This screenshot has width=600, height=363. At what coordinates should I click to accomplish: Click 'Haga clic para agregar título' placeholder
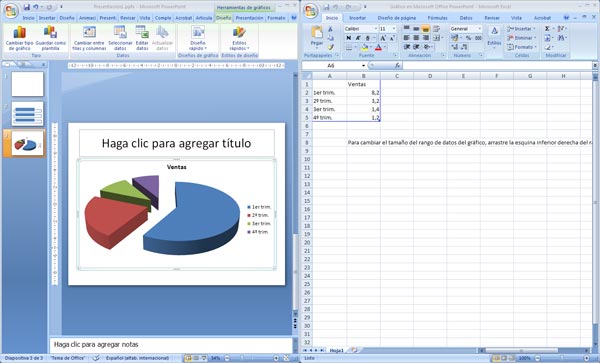point(176,143)
